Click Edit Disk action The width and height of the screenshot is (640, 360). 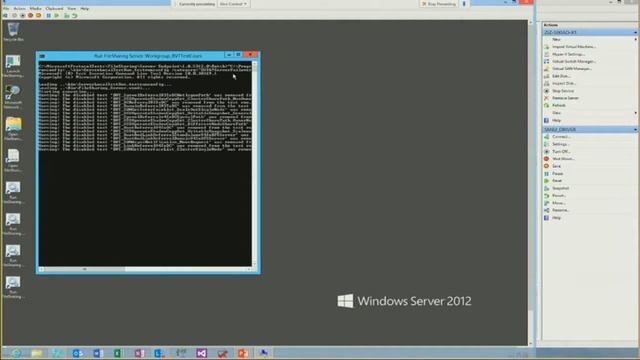coord(561,76)
